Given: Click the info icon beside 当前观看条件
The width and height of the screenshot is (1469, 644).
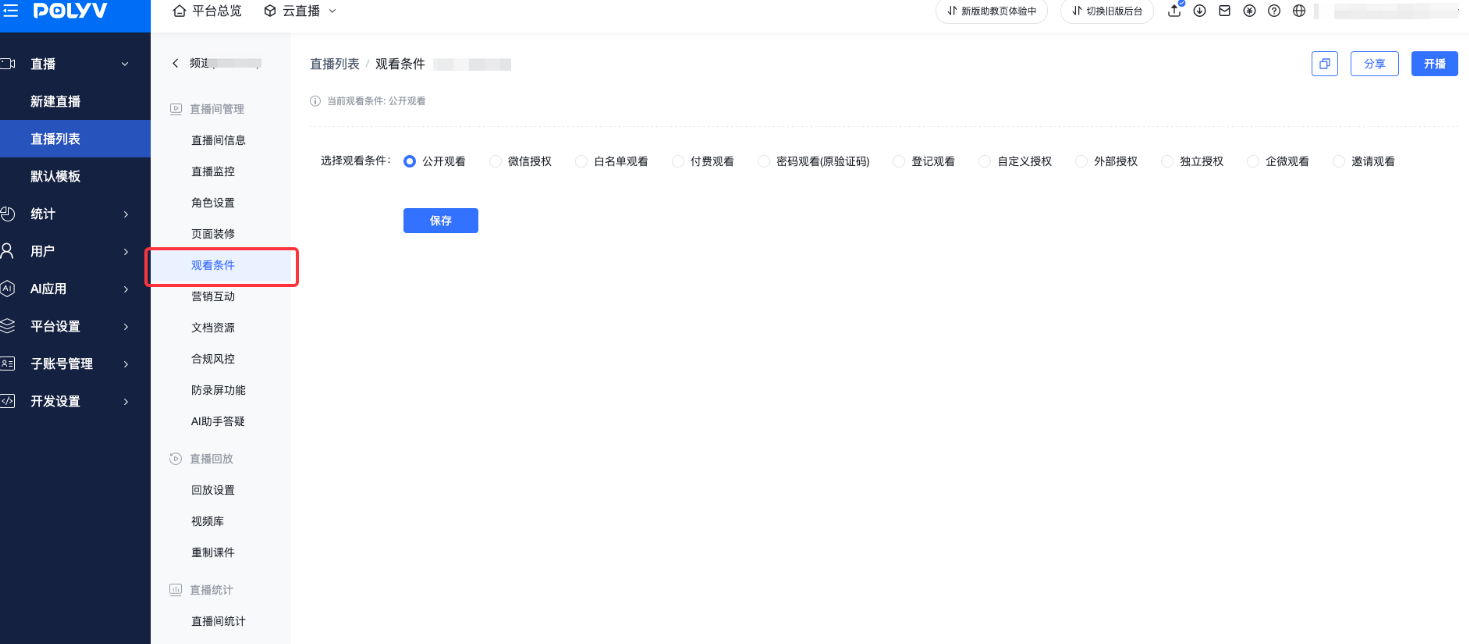Looking at the screenshot, I should click(x=316, y=101).
